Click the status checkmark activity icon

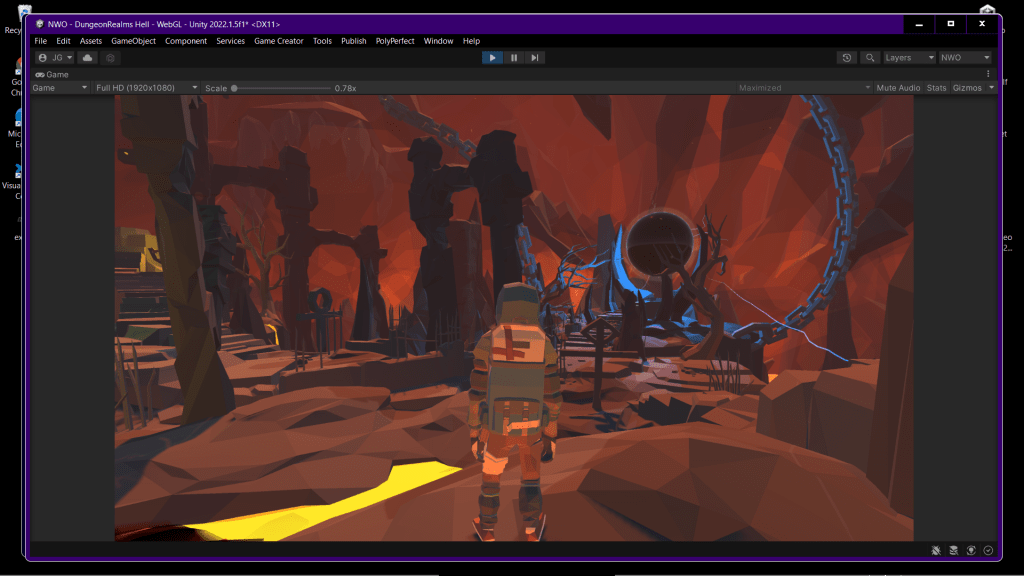[988, 550]
